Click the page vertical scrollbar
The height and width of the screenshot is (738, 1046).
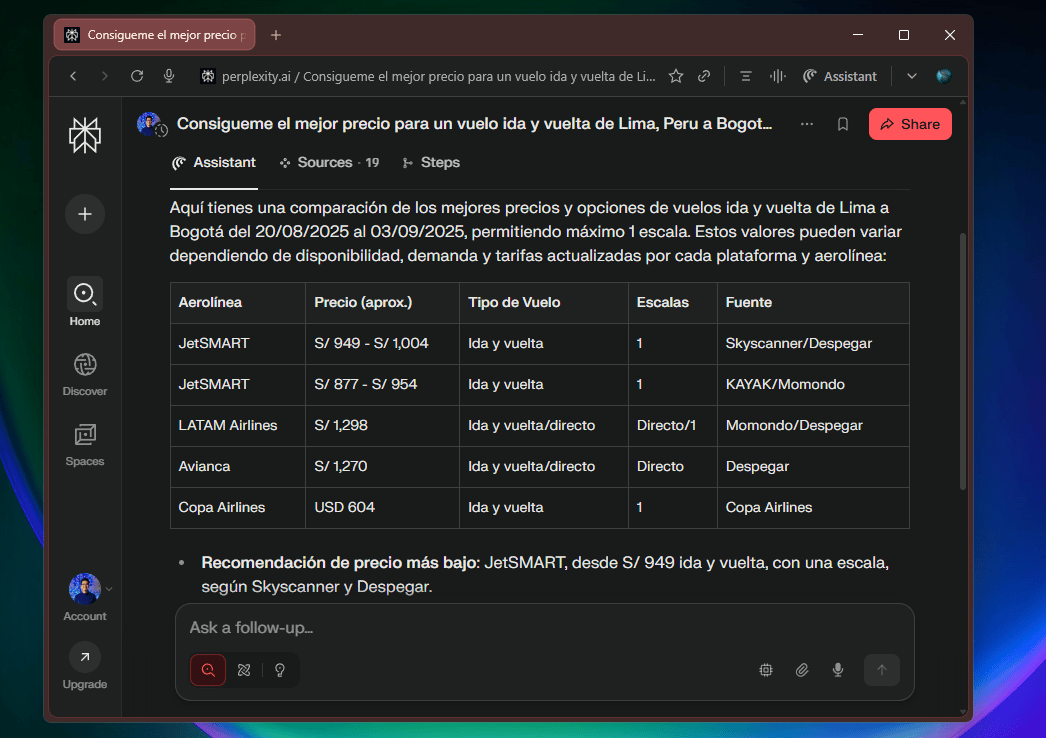[x=963, y=361]
